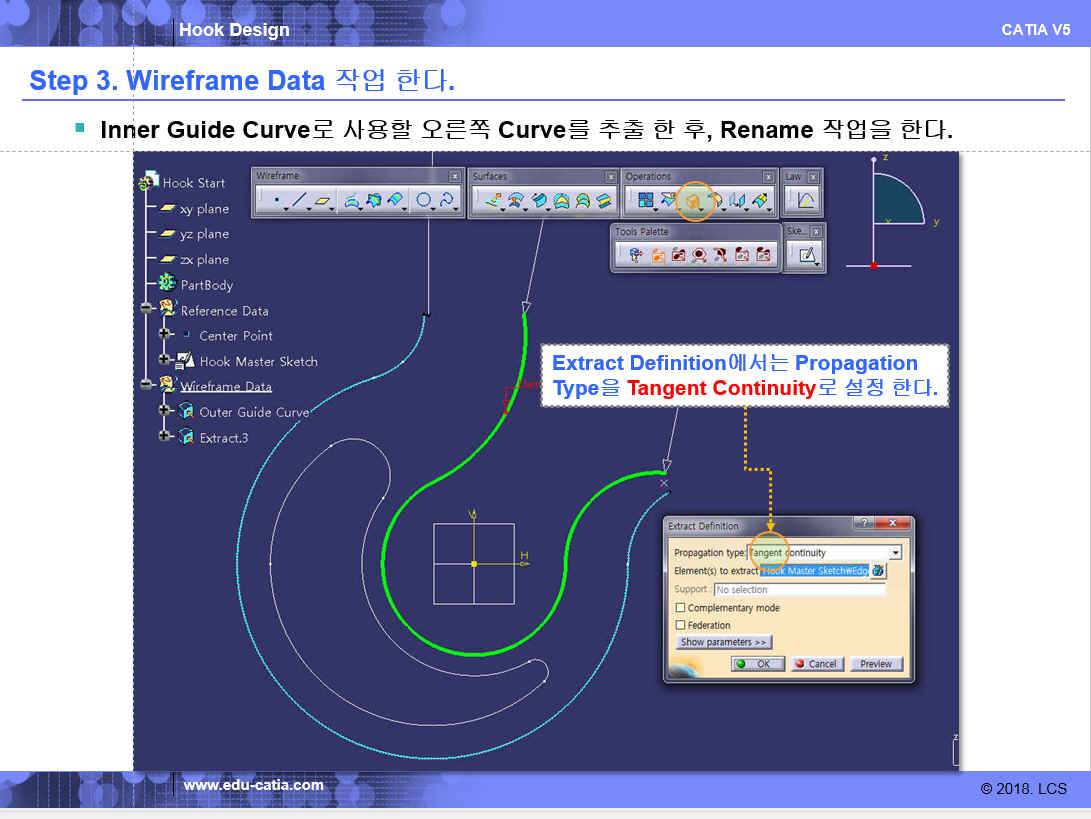1091x819 pixels.
Task: Open the Law toolbar graph icon
Action: pyautogui.click(x=805, y=201)
